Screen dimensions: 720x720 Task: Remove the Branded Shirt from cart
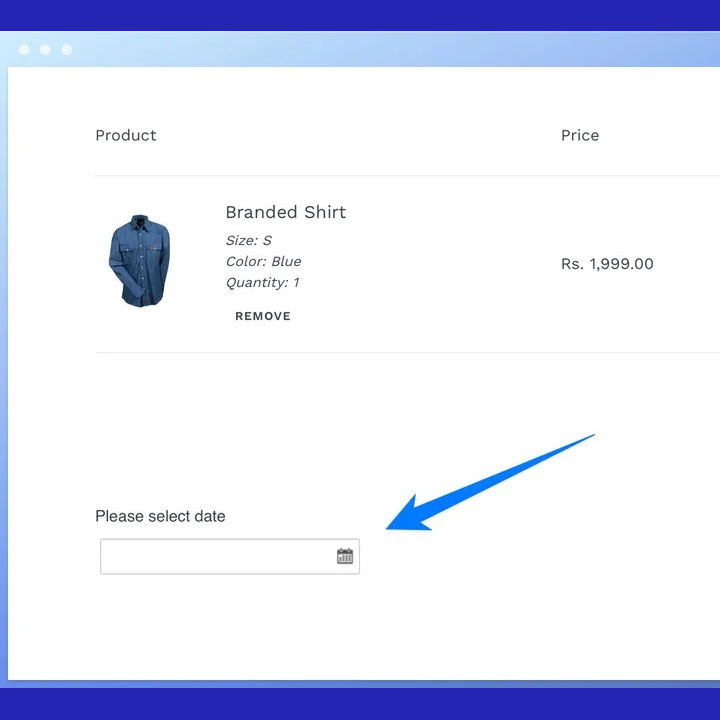pyautogui.click(x=263, y=316)
